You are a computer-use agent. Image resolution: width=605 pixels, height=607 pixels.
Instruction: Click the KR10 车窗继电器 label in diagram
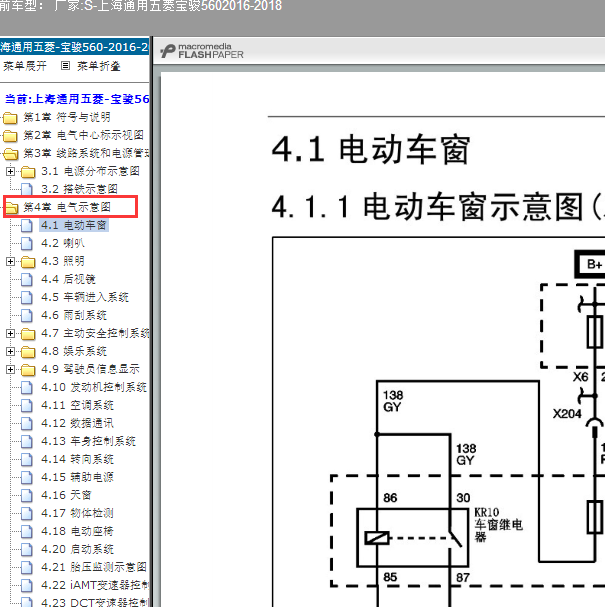click(x=499, y=525)
